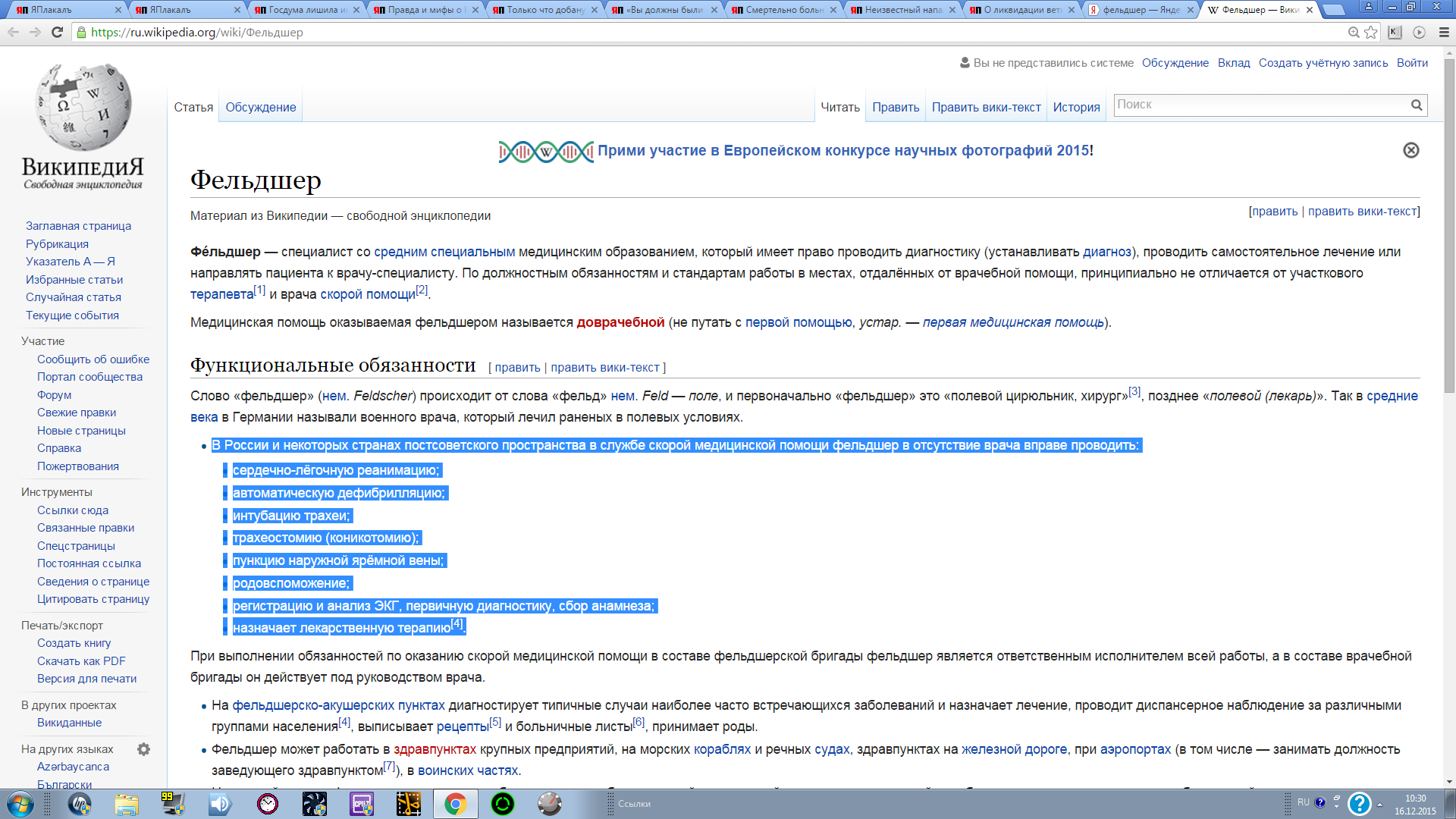Click the small dark-blue help tray icon
The width and height of the screenshot is (1456, 819).
click(1320, 802)
